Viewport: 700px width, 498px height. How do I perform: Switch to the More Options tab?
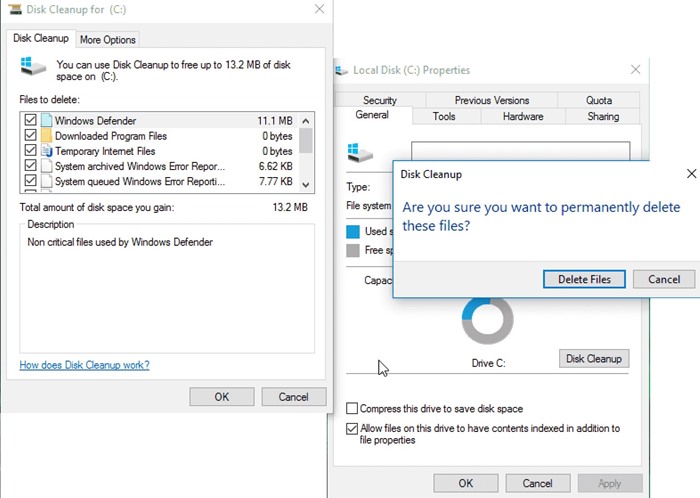[x=108, y=40]
